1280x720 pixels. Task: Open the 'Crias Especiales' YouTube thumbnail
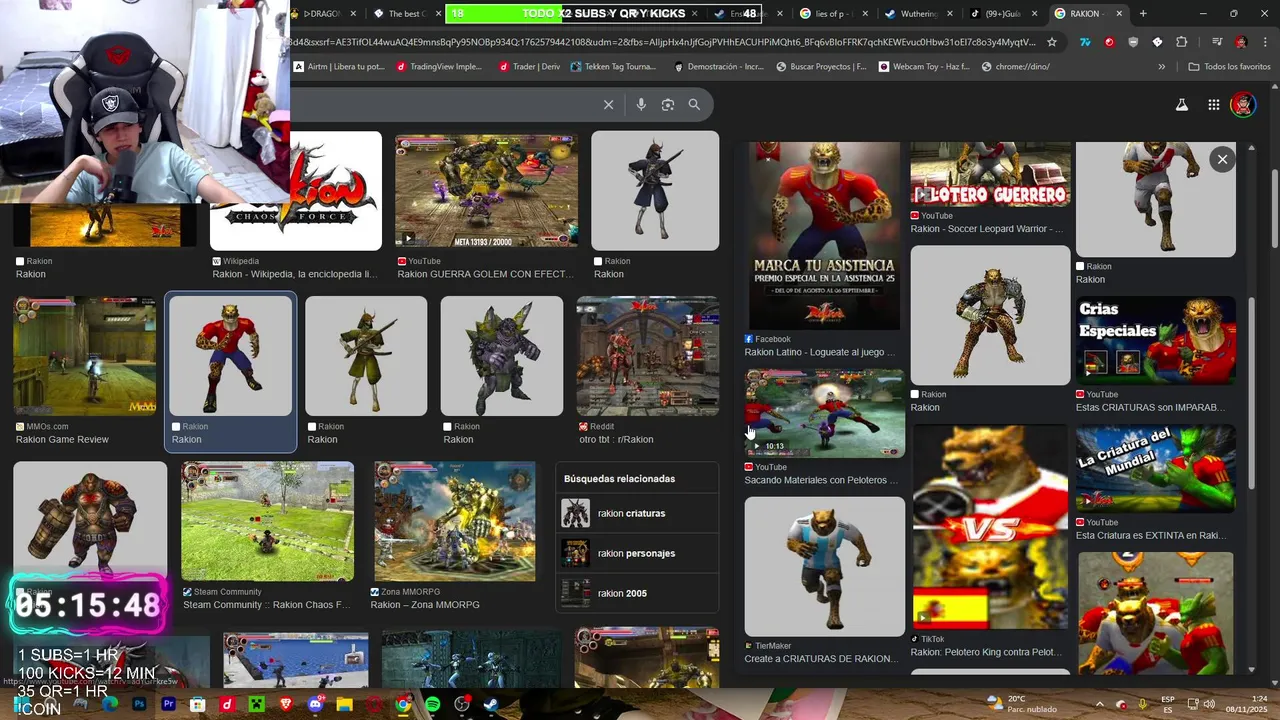click(1155, 340)
